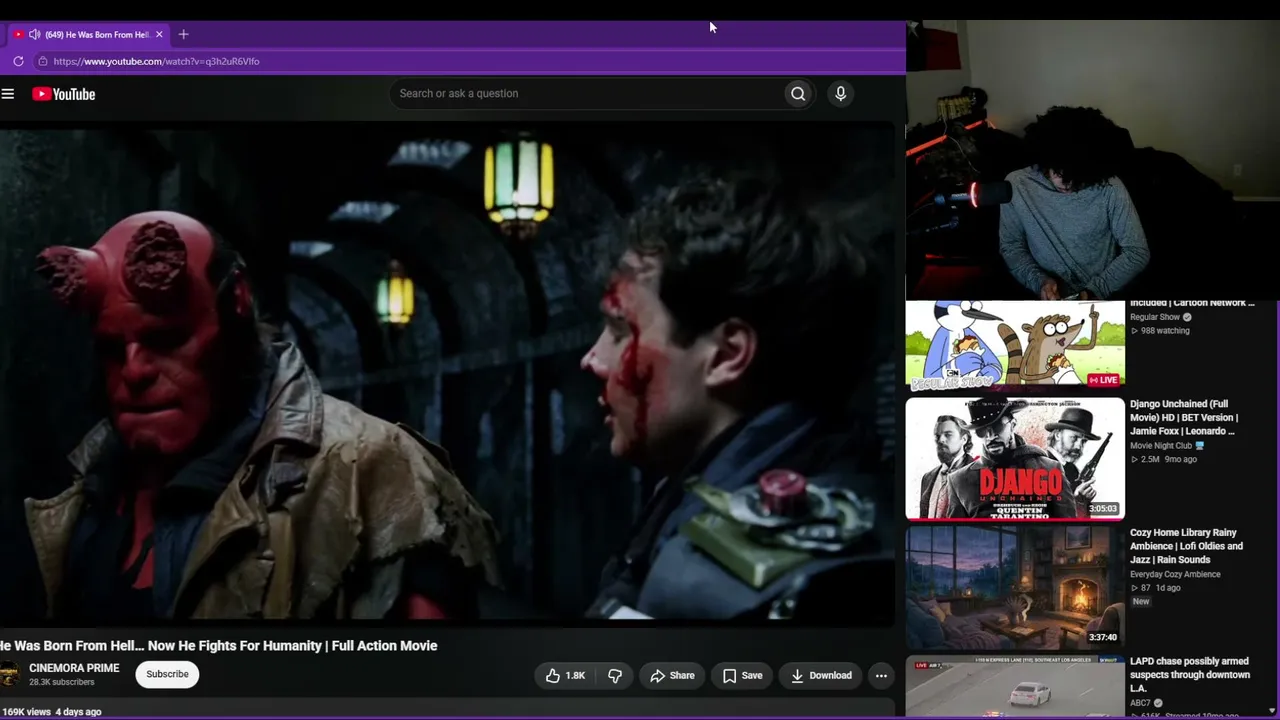1280x720 pixels.
Task: Click the 169K views text
Action: 26,712
